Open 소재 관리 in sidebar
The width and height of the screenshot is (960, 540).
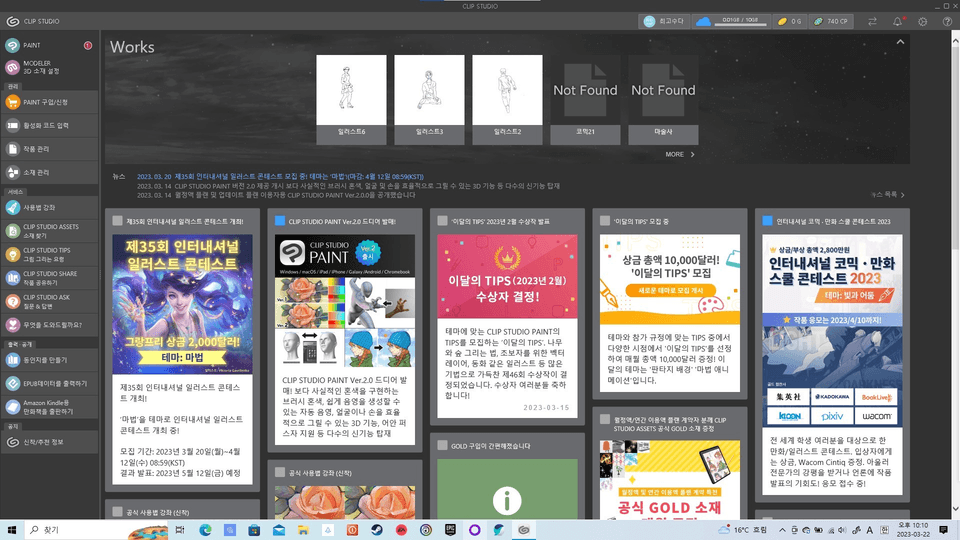(49, 173)
